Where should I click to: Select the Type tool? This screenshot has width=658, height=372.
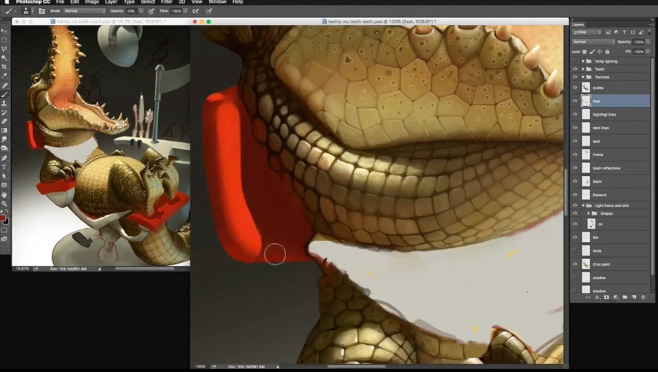click(5, 166)
